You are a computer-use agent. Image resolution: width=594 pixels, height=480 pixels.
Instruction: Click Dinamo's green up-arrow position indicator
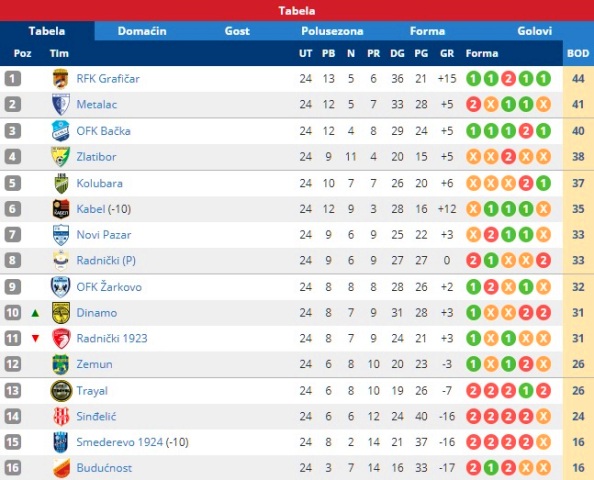coord(35,313)
